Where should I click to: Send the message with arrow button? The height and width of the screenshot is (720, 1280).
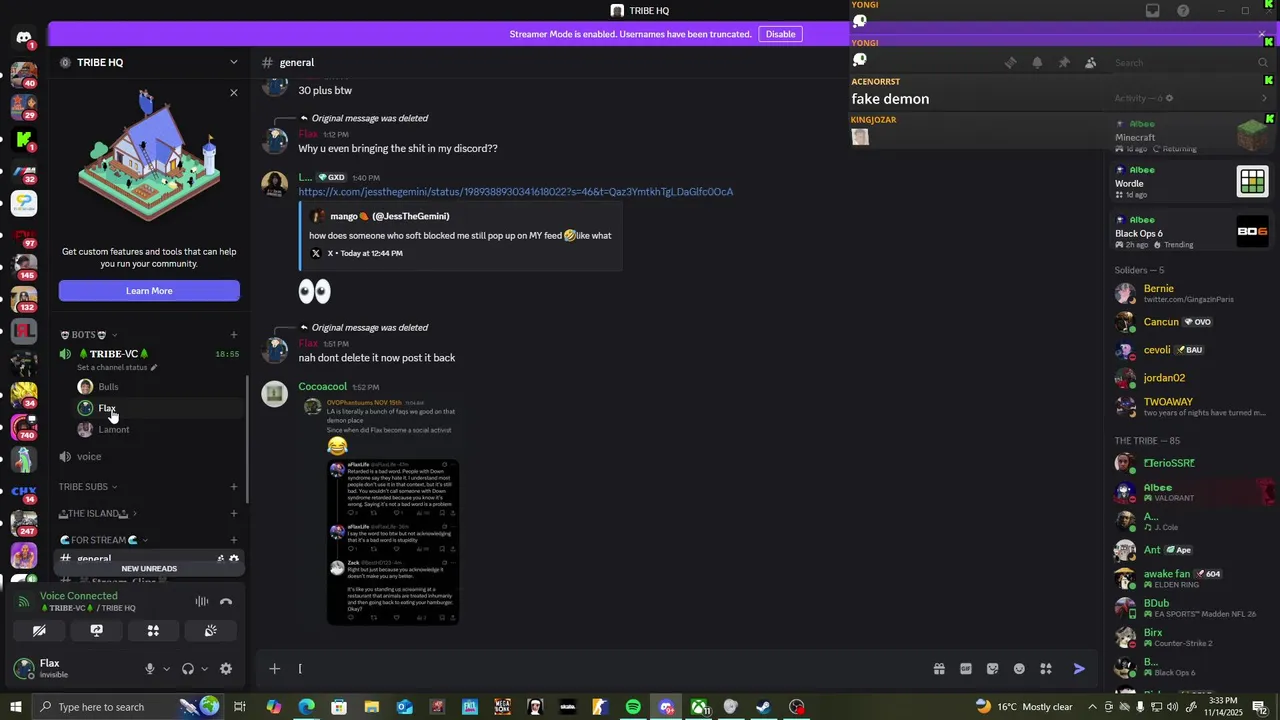click(1079, 669)
